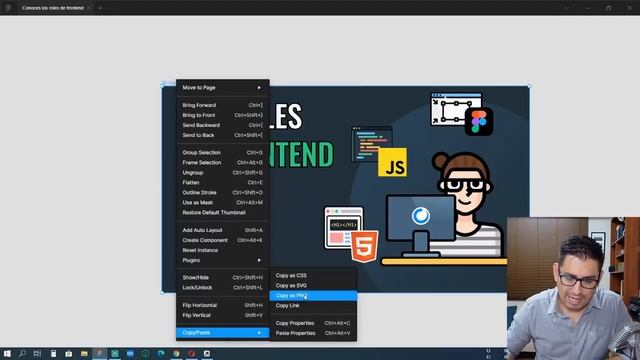Viewport: 640px width, 360px height.
Task: Open the Microsoft Store taskbar icon
Action: pos(69,353)
